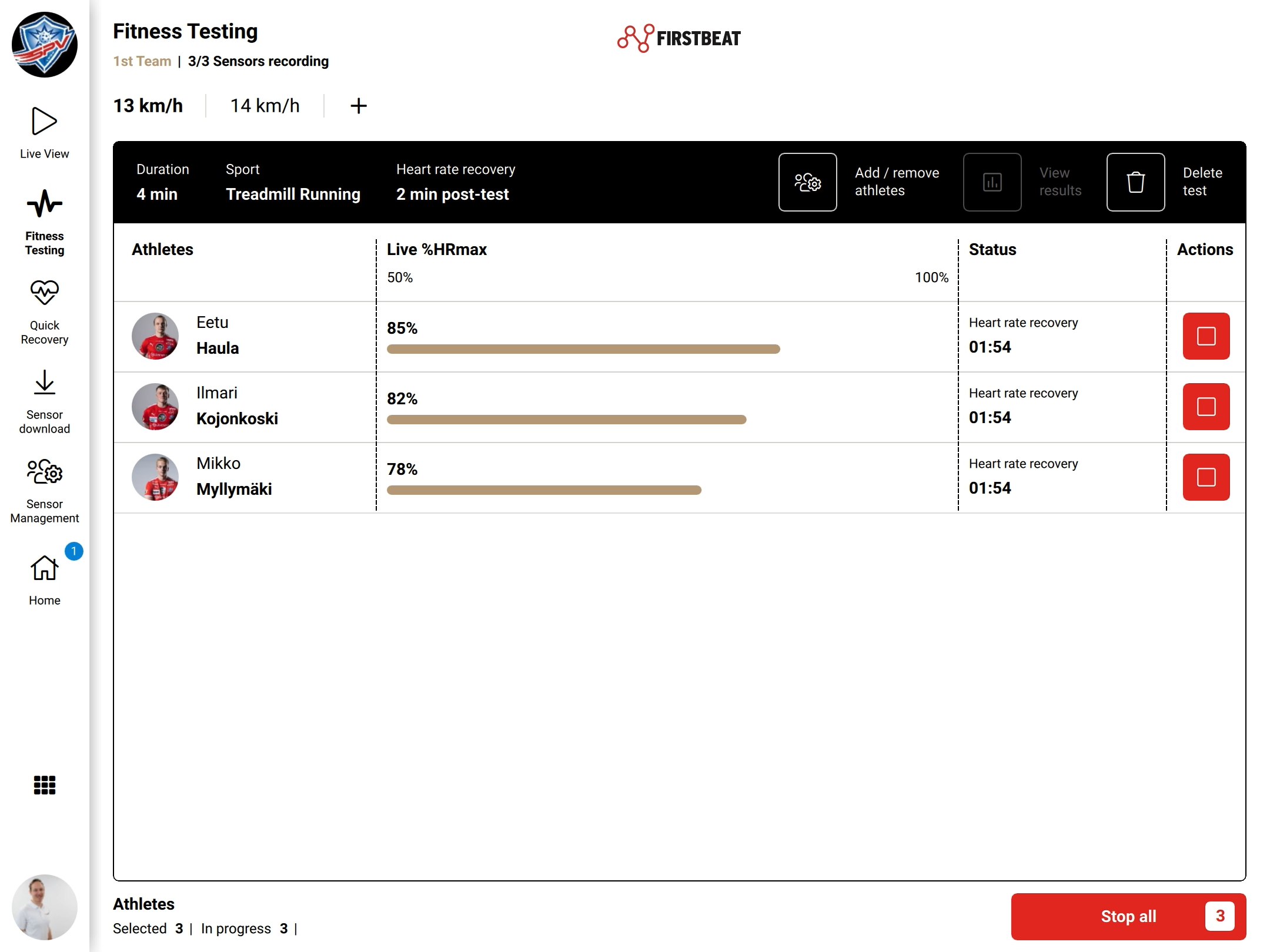This screenshot has height=952, width=1270.
Task: Click the Add / remove athletes icon
Action: [807, 182]
